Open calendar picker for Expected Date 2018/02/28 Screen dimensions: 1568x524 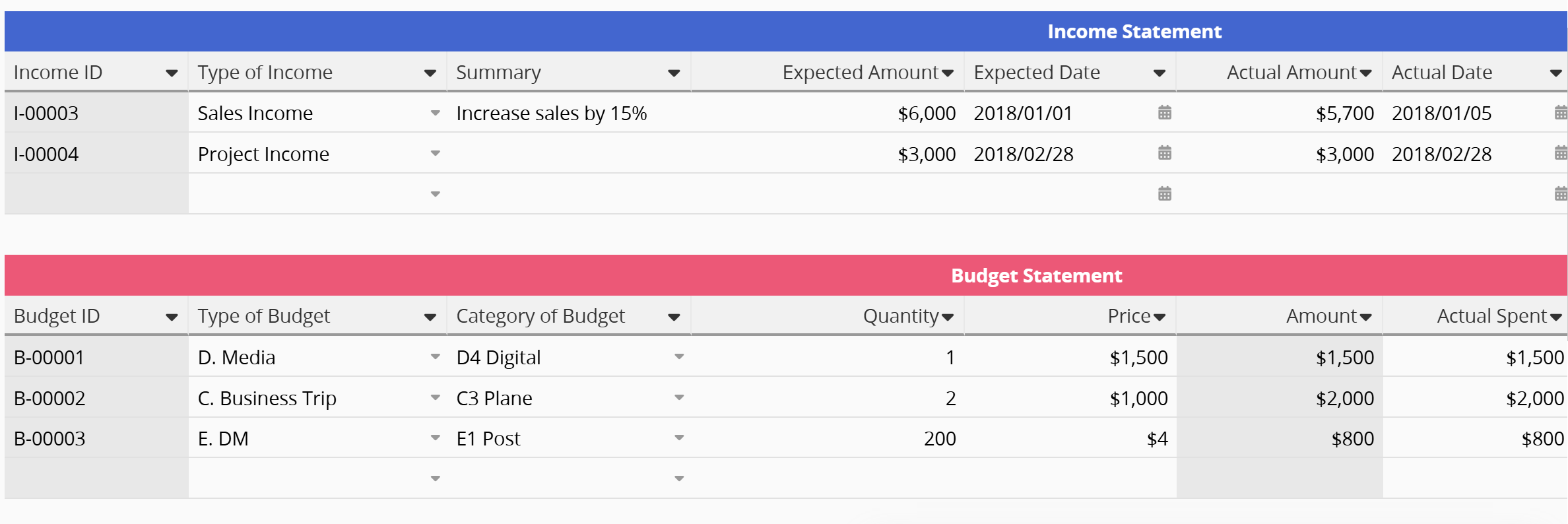[x=1165, y=153]
